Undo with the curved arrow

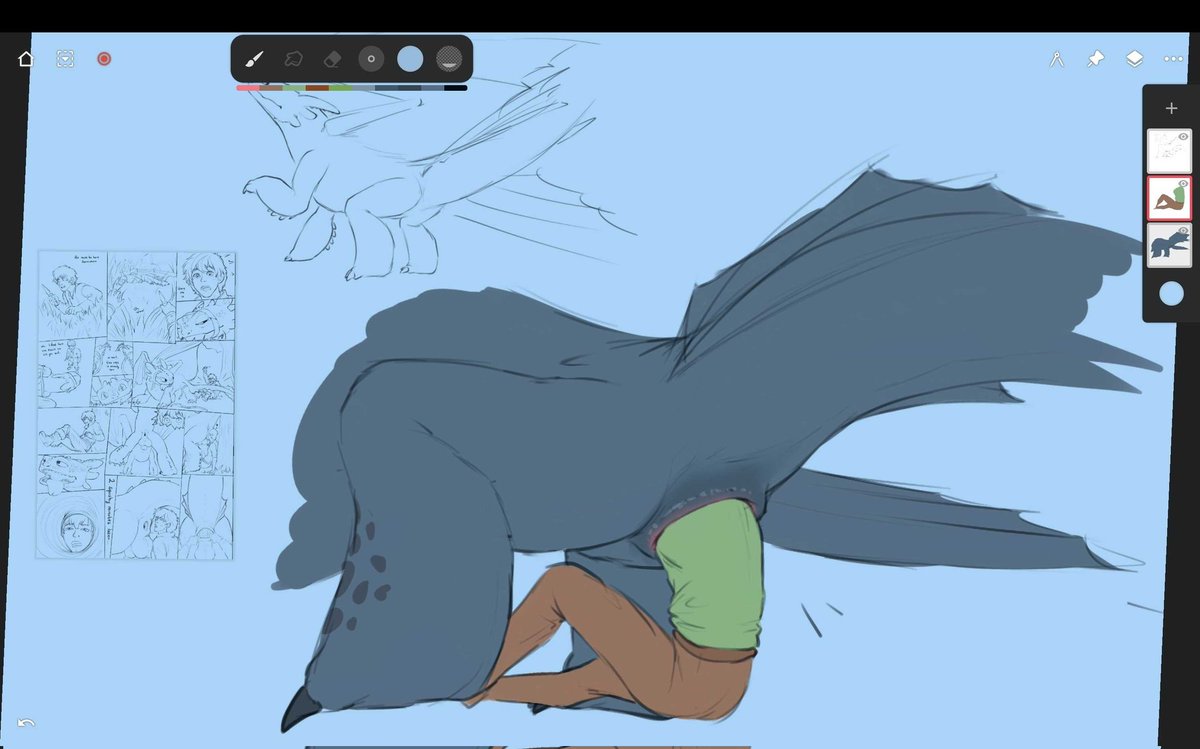(x=26, y=723)
